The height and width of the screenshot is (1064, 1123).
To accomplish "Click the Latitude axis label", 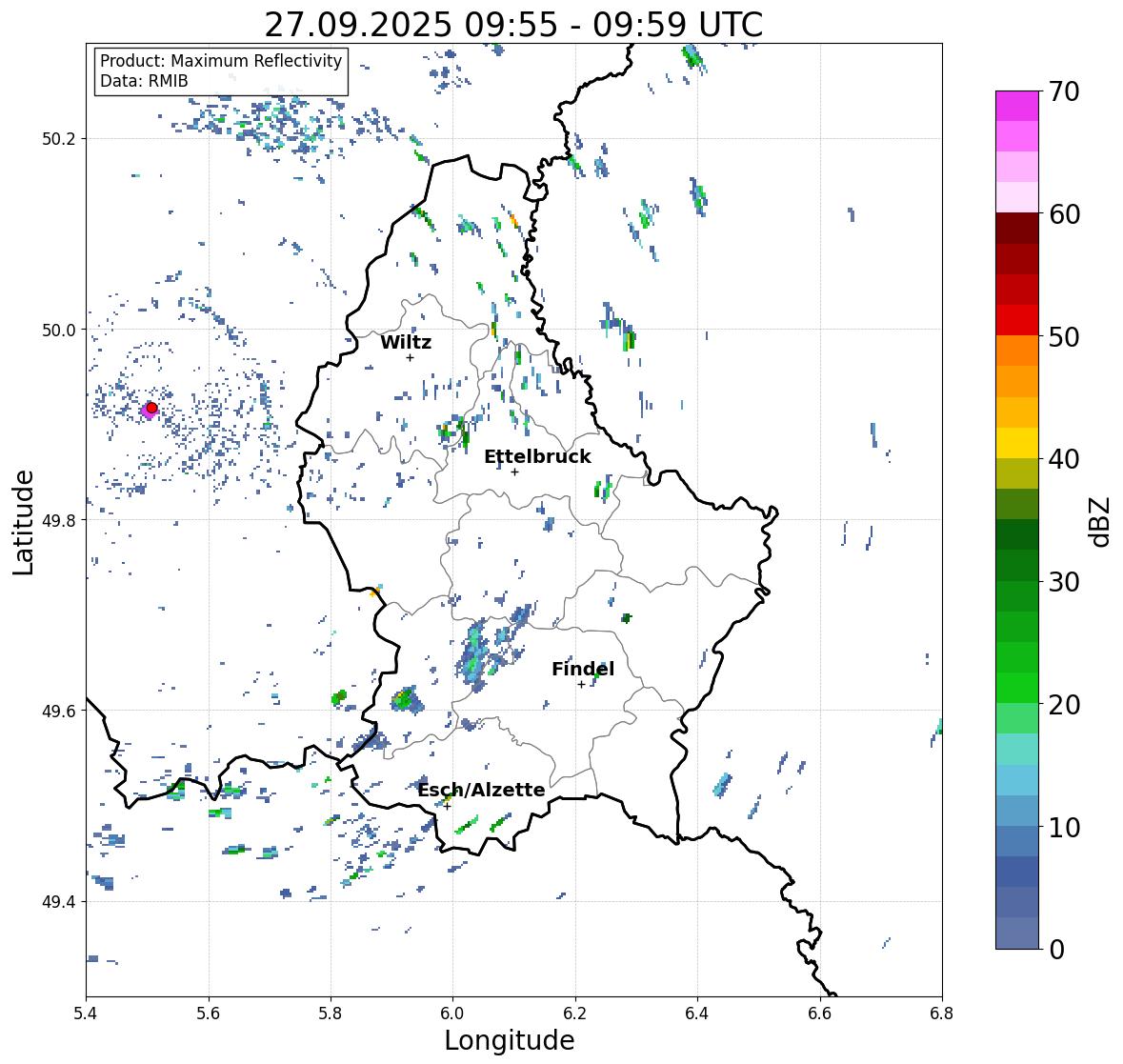I will click(23, 522).
